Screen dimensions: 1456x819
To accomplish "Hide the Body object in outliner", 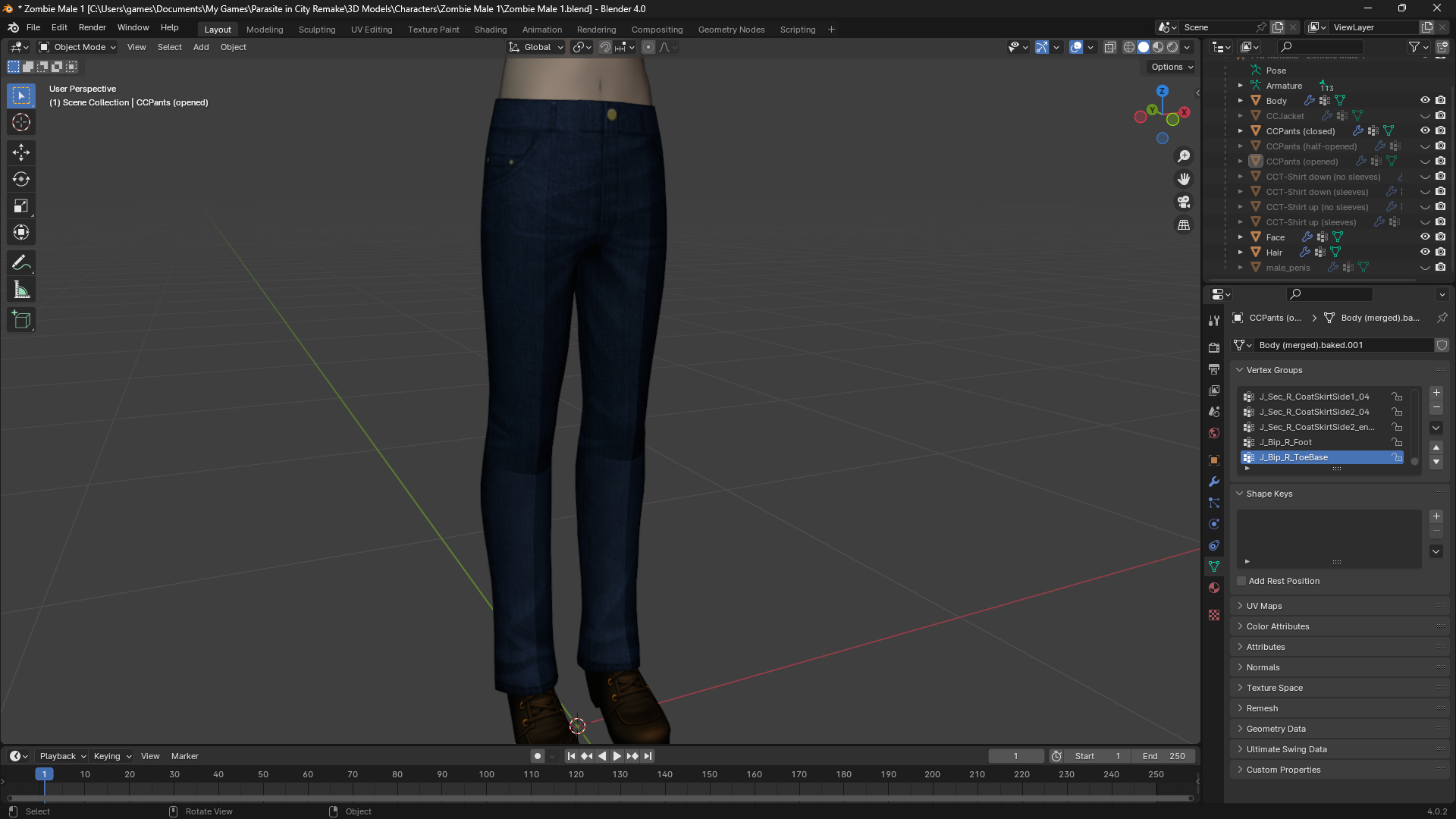I will tap(1425, 100).
